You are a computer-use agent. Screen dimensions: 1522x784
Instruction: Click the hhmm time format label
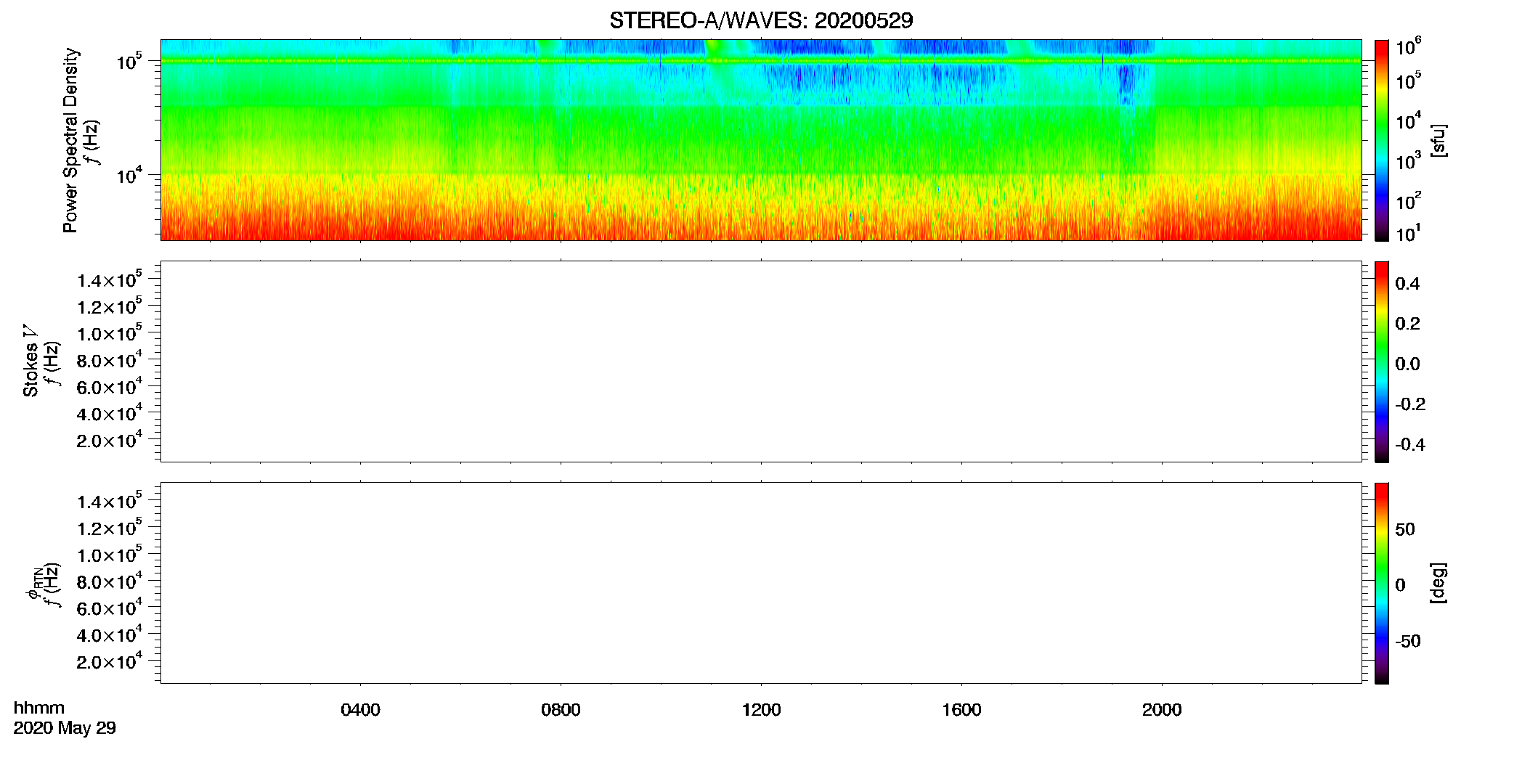coord(39,709)
